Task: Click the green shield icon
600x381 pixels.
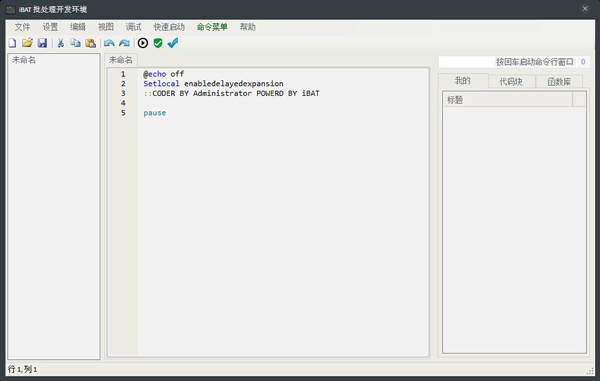Action: tap(158, 43)
